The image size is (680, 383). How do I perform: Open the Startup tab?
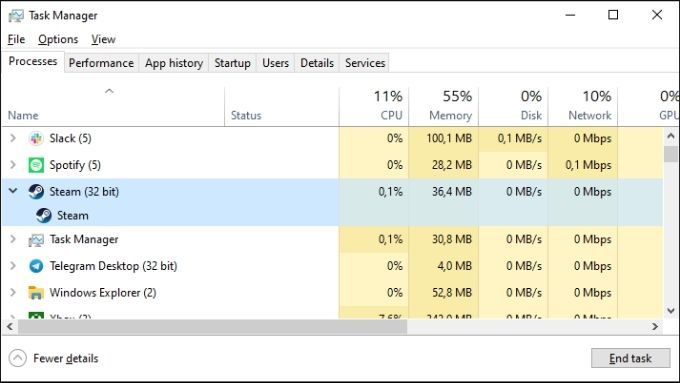tap(232, 63)
